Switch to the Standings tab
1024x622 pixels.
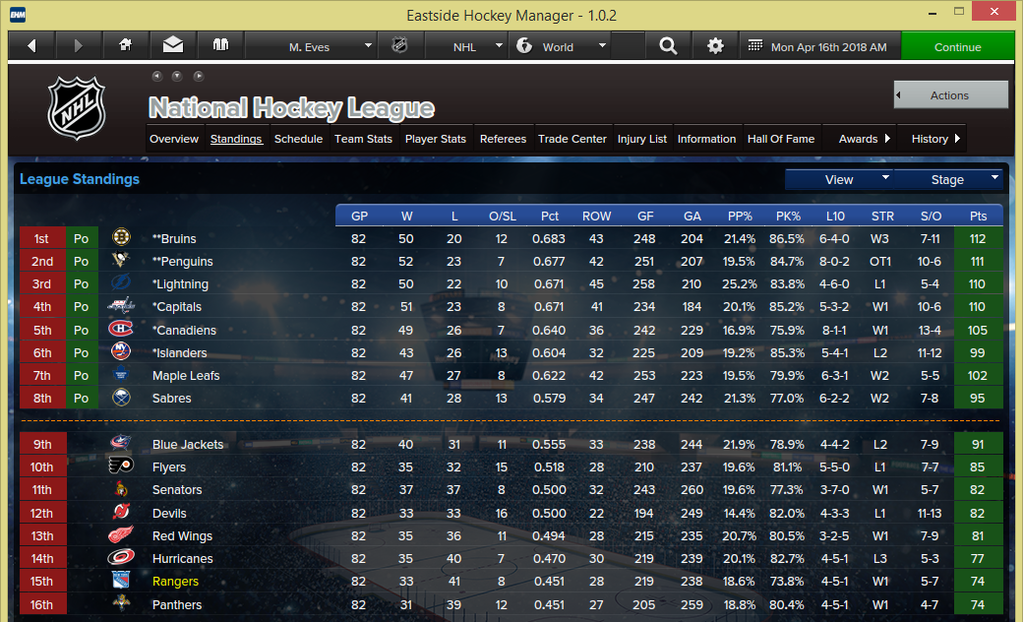pyautogui.click(x=236, y=139)
